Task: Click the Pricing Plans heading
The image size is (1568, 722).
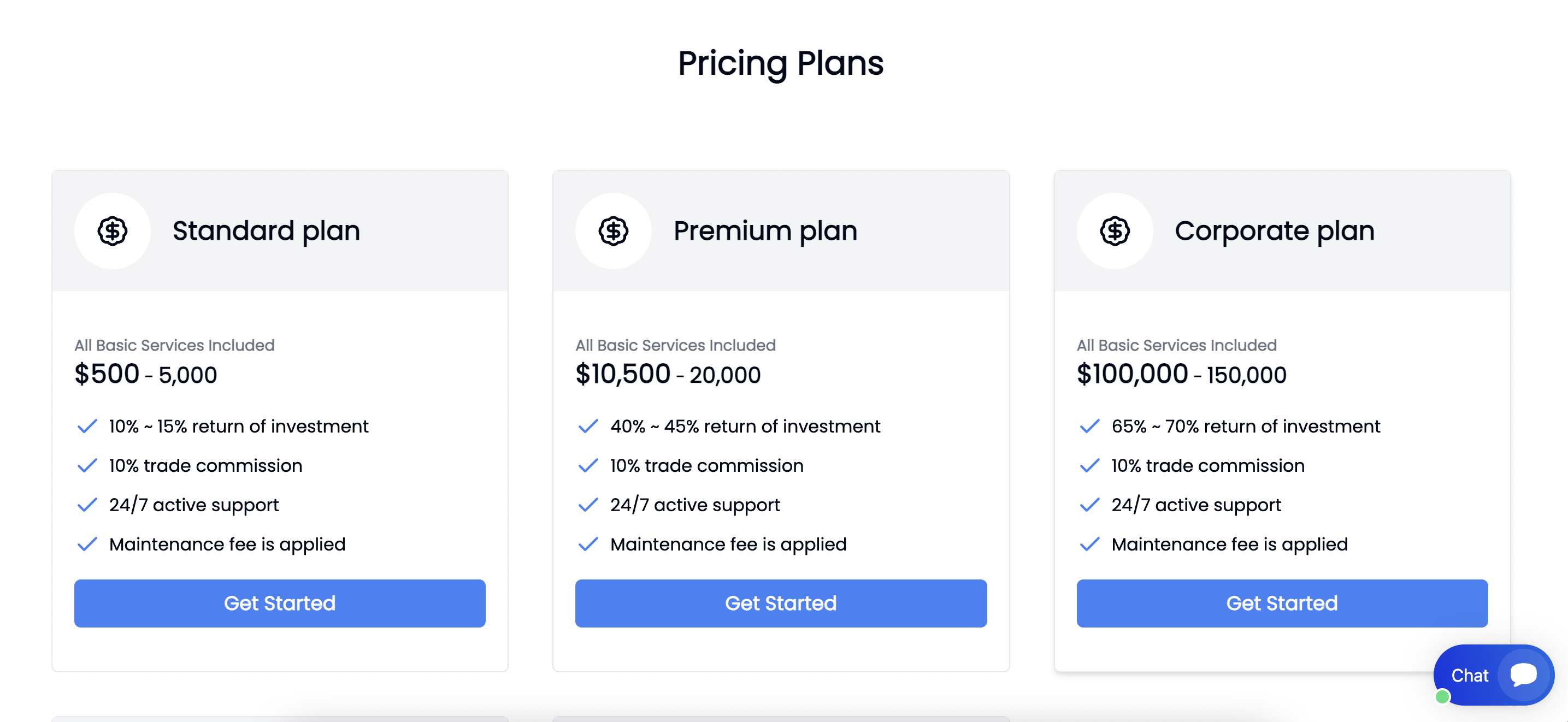Action: [x=780, y=63]
